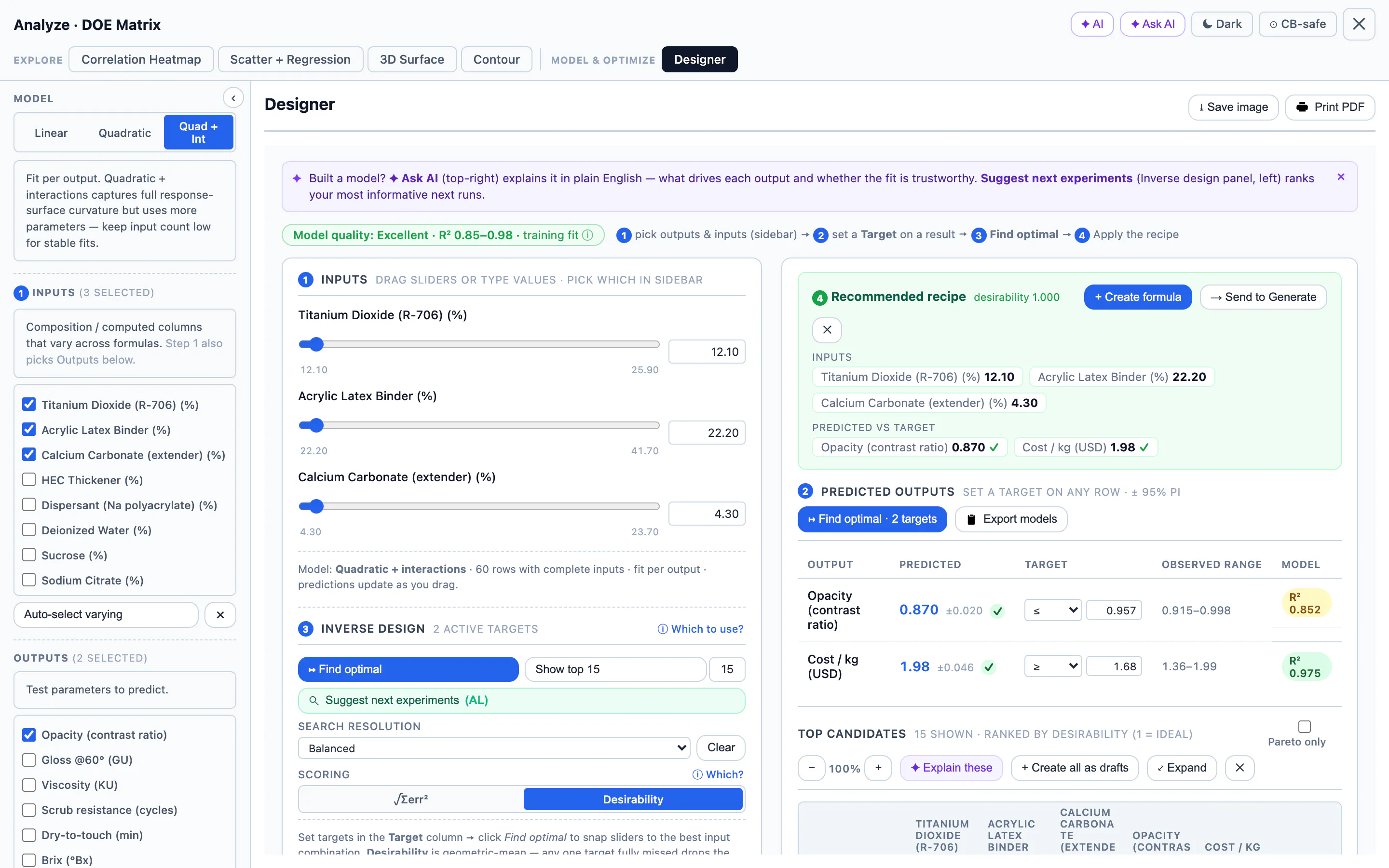Viewport: 1389px width, 868px height.
Task: Click the model quality info icon
Action: 588,235
